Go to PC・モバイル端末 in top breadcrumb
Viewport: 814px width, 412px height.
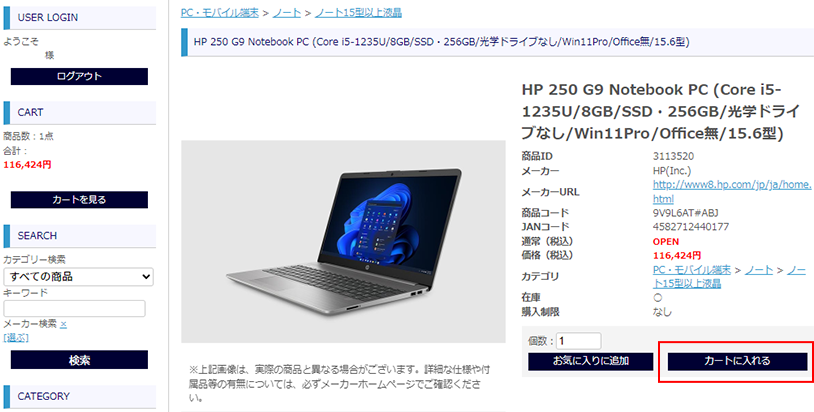(x=220, y=13)
